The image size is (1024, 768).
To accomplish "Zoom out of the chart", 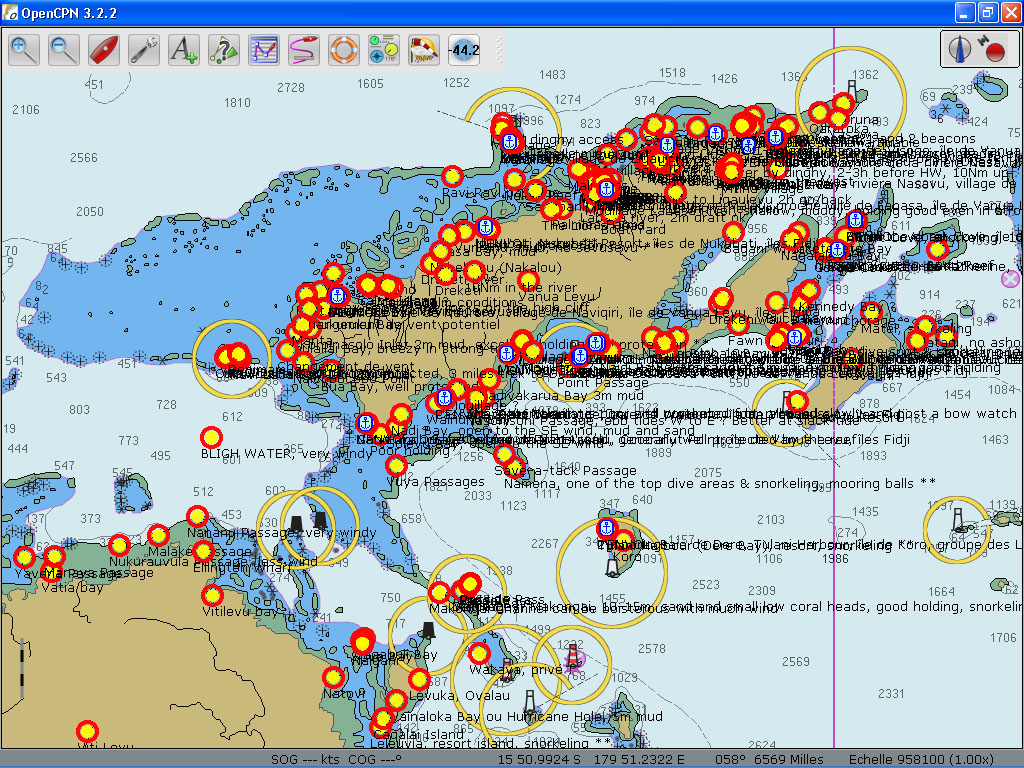I will coord(64,50).
